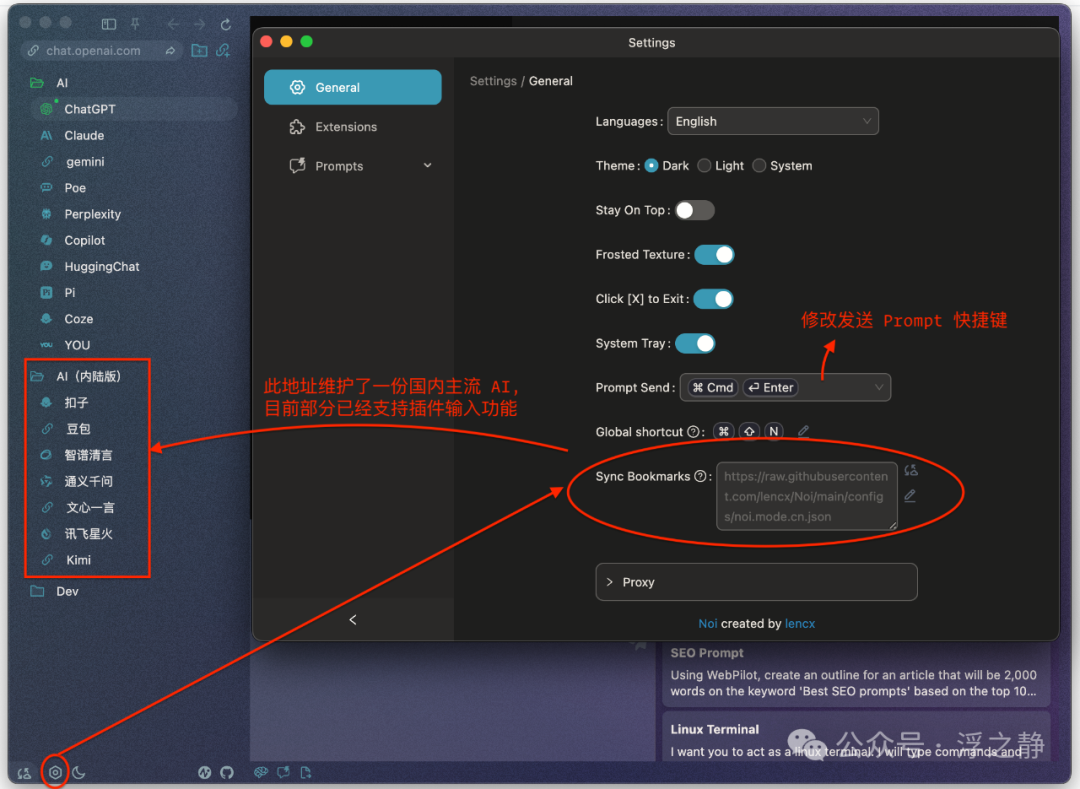Image resolution: width=1080 pixels, height=789 pixels.
Task: Toggle the System Tray switch
Action: [x=695, y=344]
